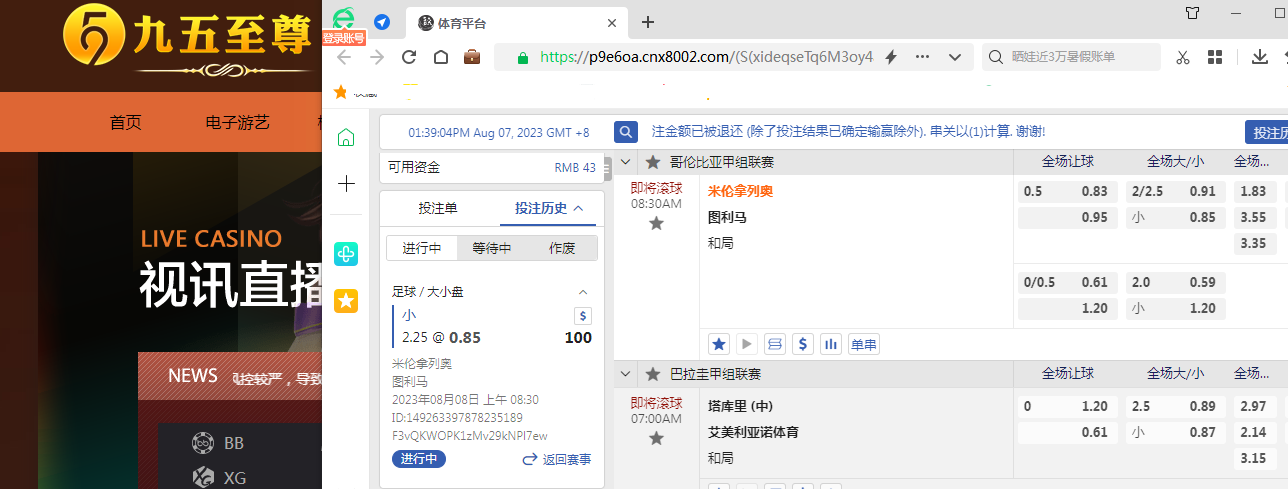Click the blue 进行中 status badge
The image size is (1288, 489).
pyautogui.click(x=419, y=459)
